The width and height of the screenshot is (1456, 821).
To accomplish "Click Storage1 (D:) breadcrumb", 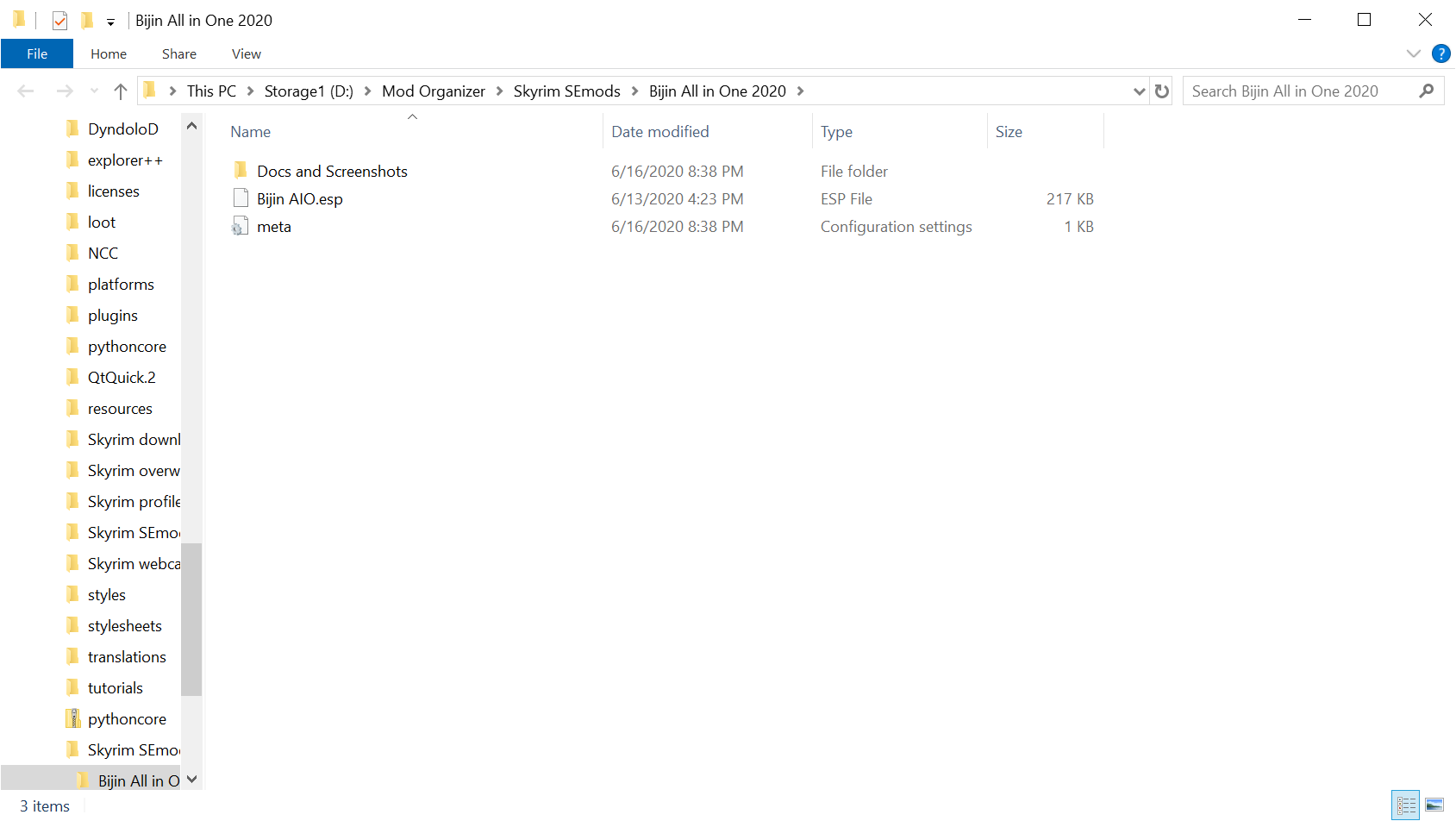I will [309, 91].
